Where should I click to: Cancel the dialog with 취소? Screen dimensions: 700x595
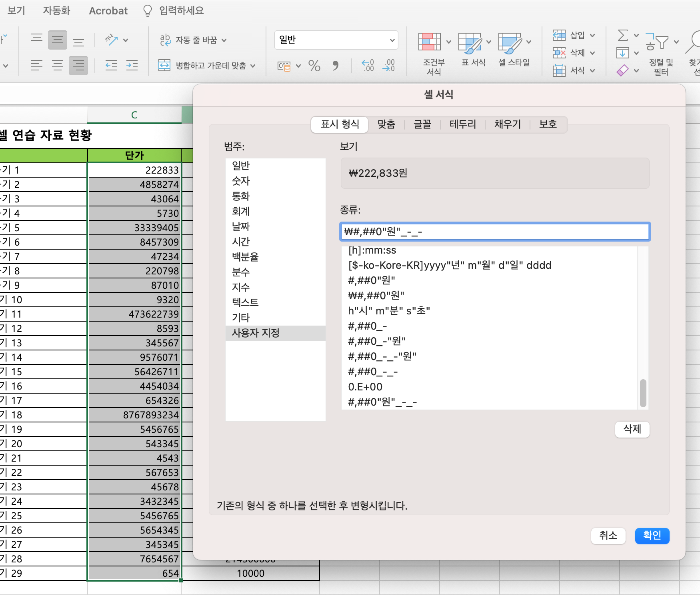click(608, 535)
